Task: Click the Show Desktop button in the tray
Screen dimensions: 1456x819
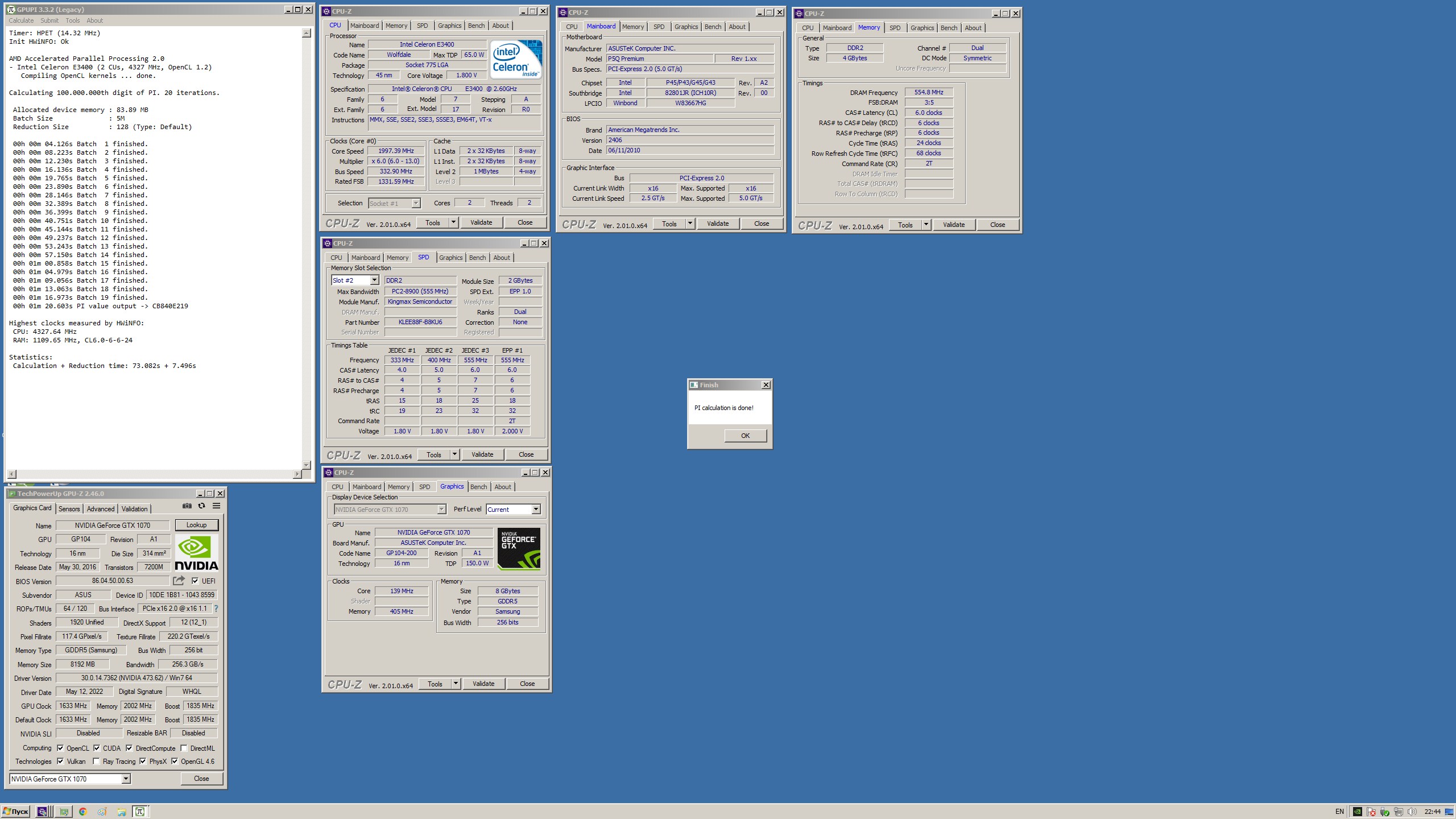Action: point(1449,812)
